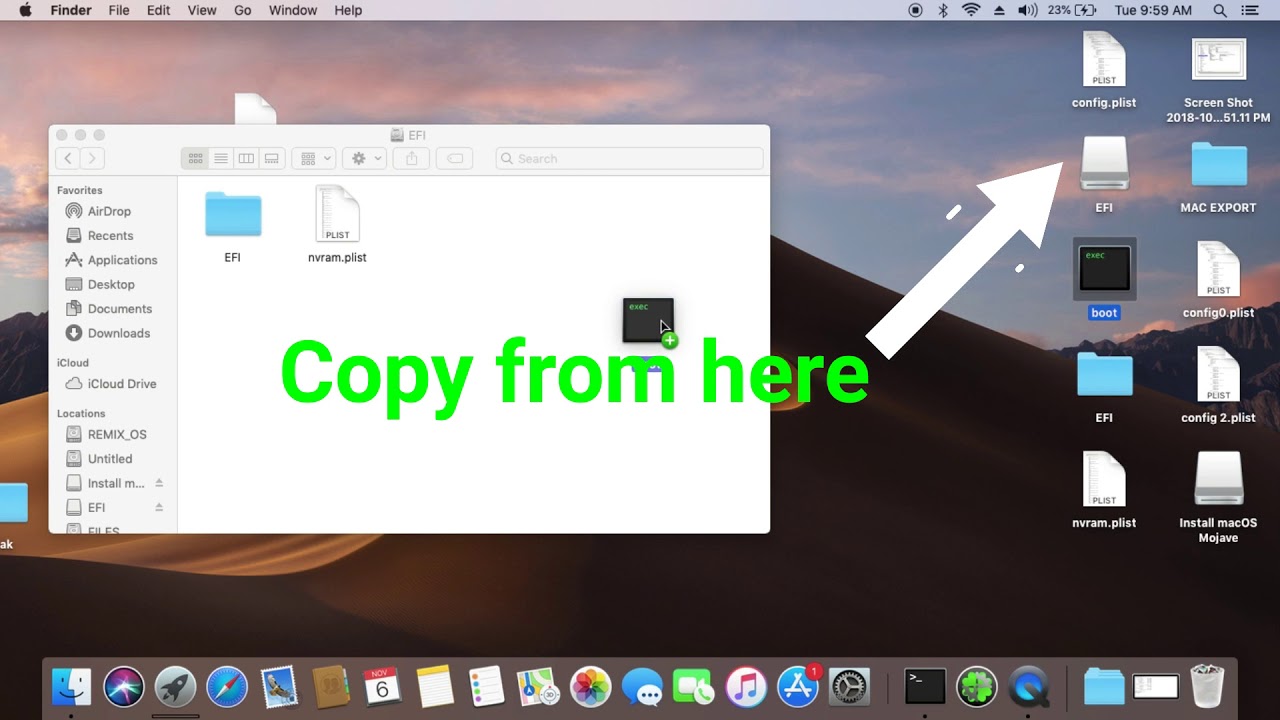Open Clover Configurator from the Dock
This screenshot has width=1280, height=720.
point(977,687)
